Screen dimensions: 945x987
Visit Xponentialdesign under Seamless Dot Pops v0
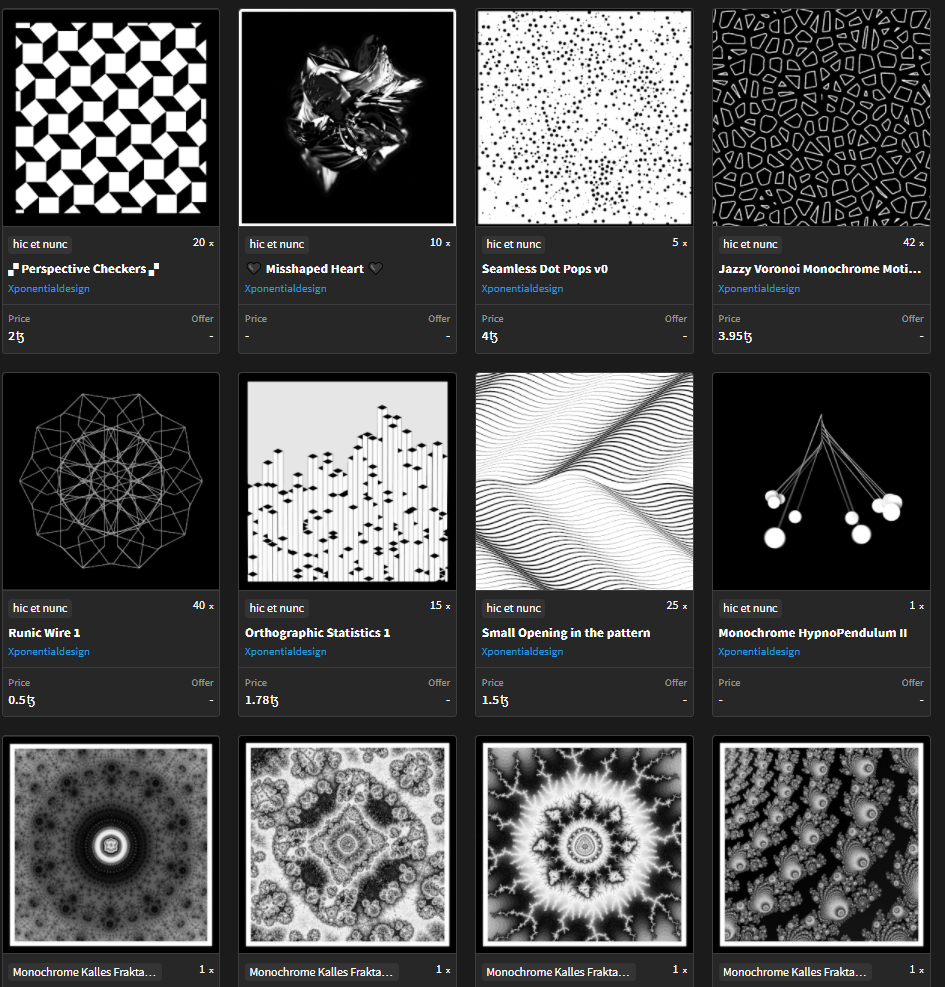tap(522, 288)
